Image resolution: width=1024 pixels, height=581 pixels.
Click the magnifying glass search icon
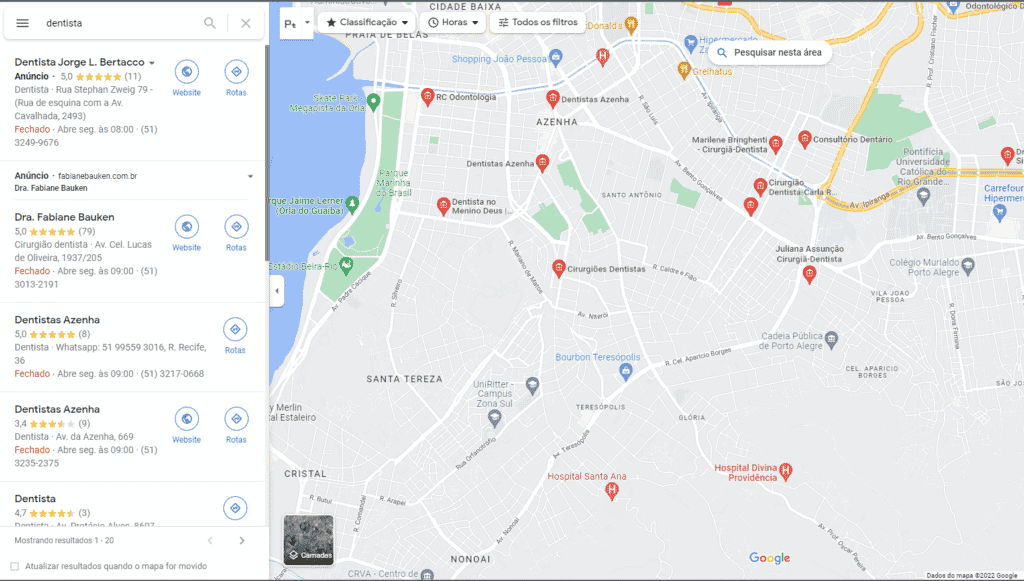tap(210, 23)
